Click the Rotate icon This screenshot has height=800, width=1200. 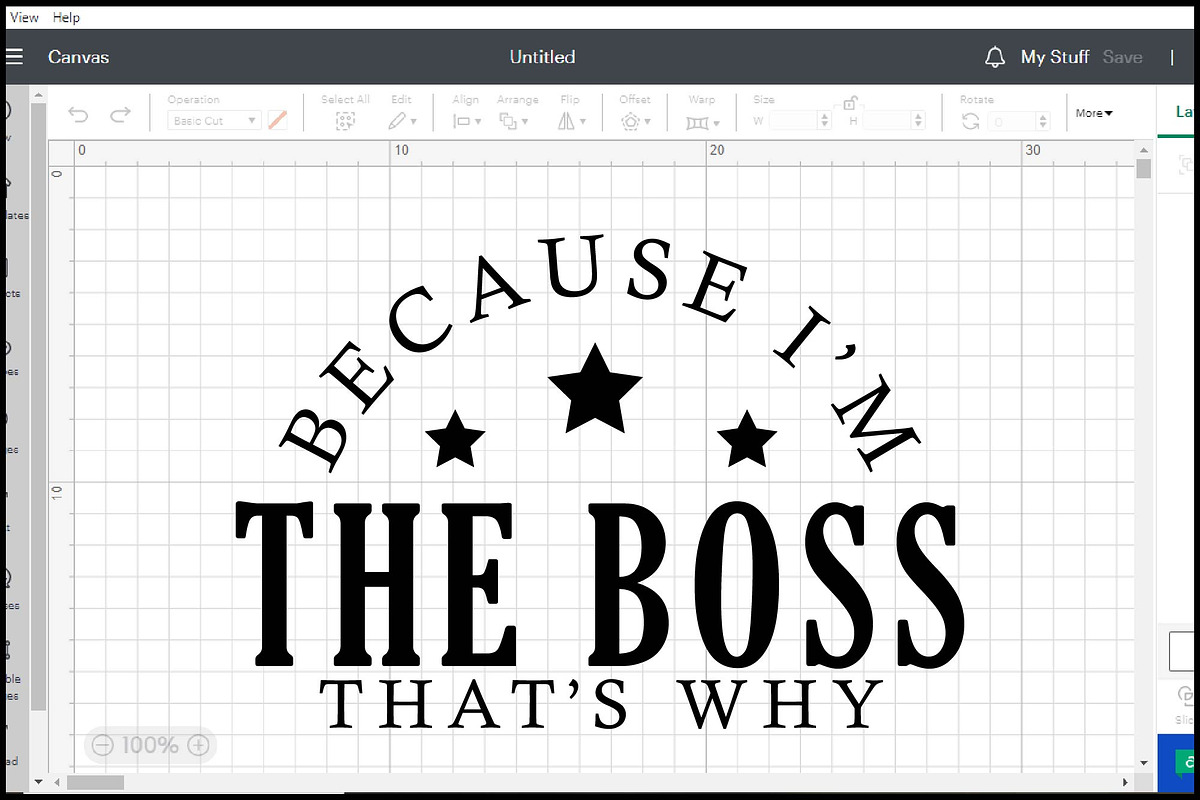click(970, 121)
